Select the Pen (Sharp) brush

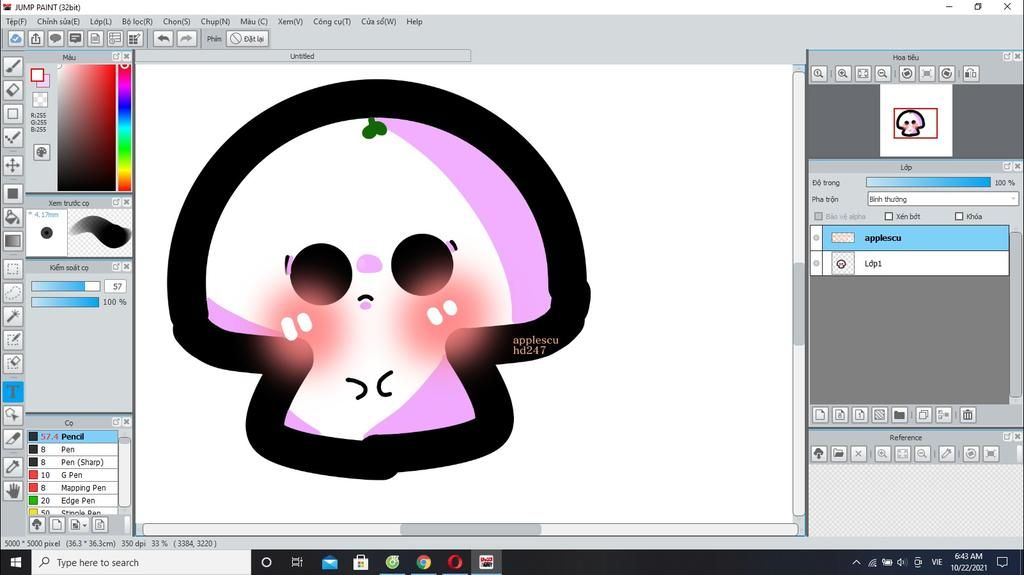coord(72,462)
